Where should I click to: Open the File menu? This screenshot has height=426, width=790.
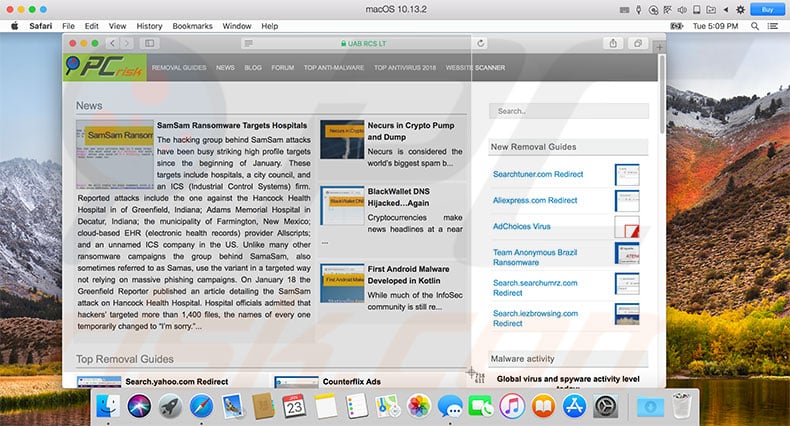pyautogui.click(x=69, y=26)
